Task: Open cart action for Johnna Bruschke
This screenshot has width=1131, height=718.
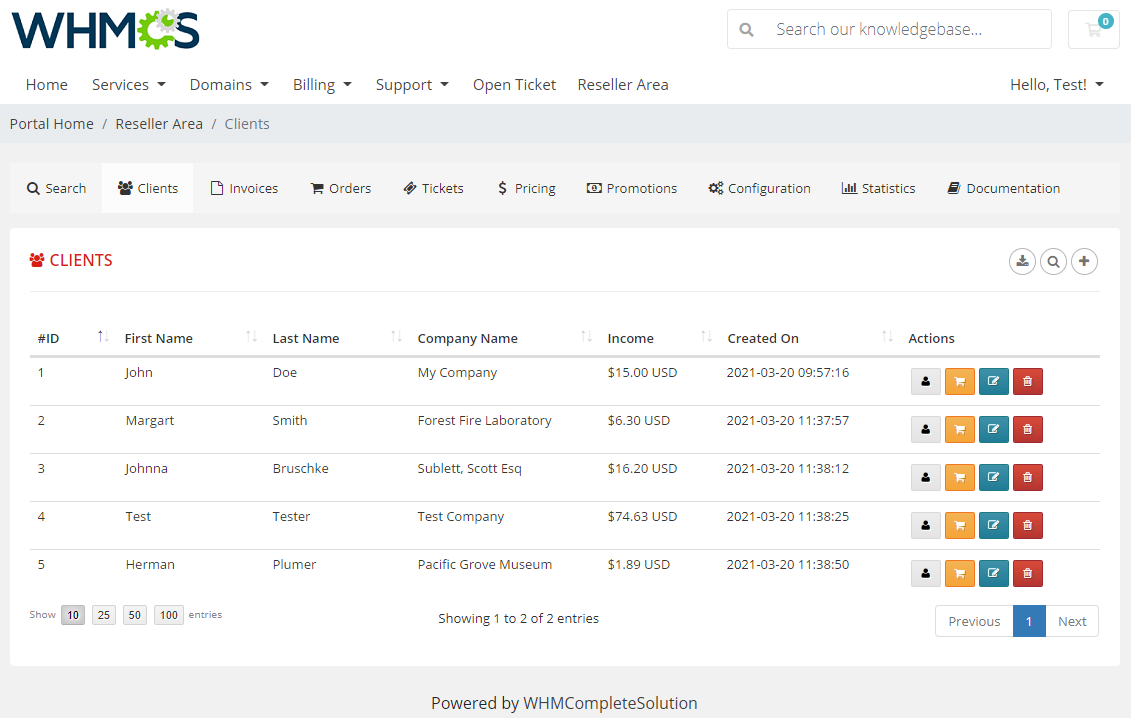Action: tap(959, 478)
